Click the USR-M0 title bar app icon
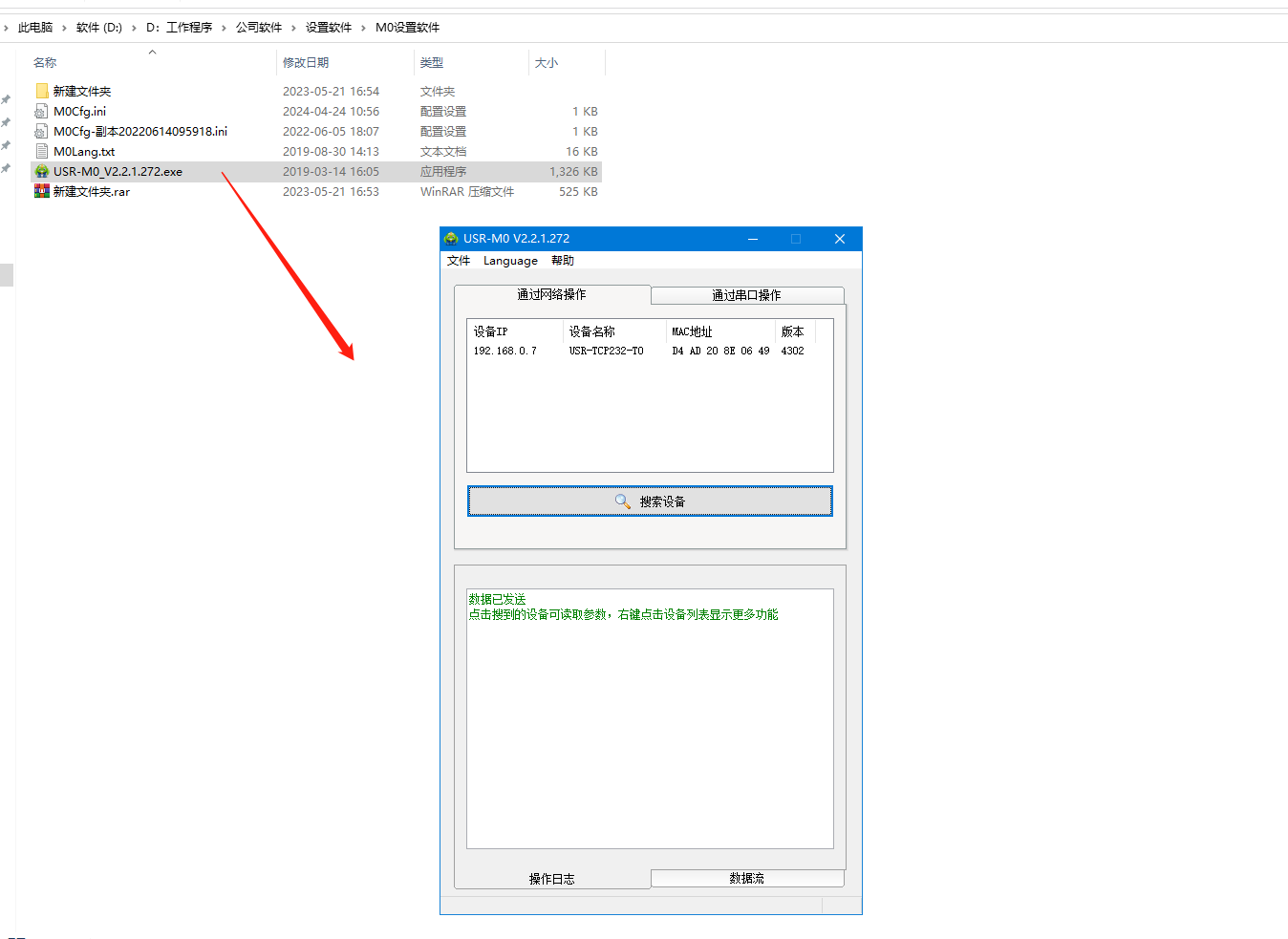The height and width of the screenshot is (939, 1288). (x=451, y=239)
